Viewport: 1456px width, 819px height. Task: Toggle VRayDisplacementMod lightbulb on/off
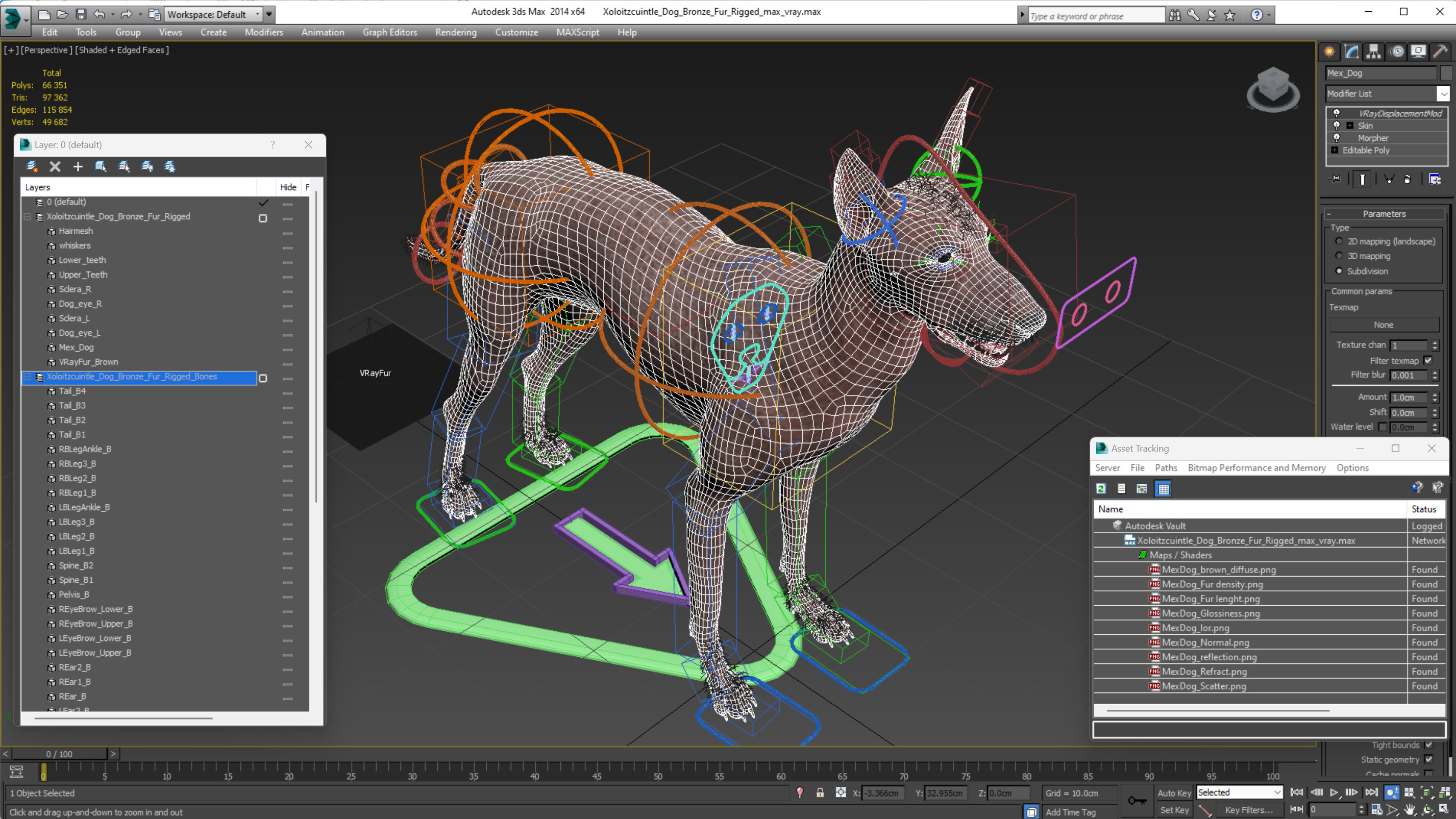[x=1336, y=113]
